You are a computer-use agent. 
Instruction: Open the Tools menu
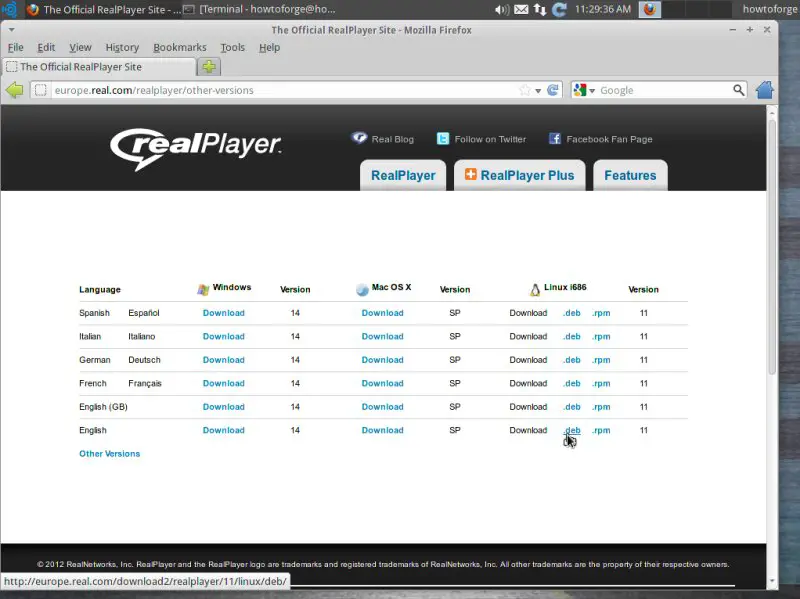pyautogui.click(x=233, y=47)
